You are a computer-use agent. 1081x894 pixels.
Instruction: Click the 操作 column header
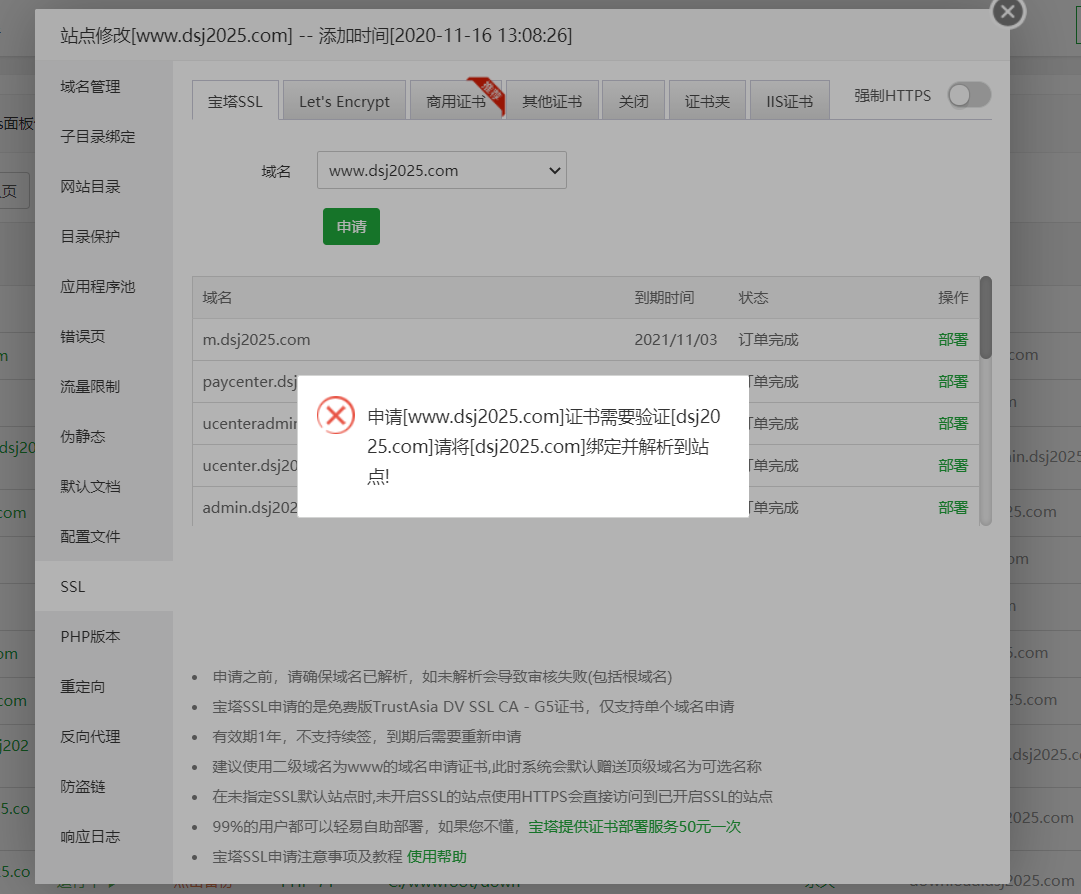coord(953,297)
